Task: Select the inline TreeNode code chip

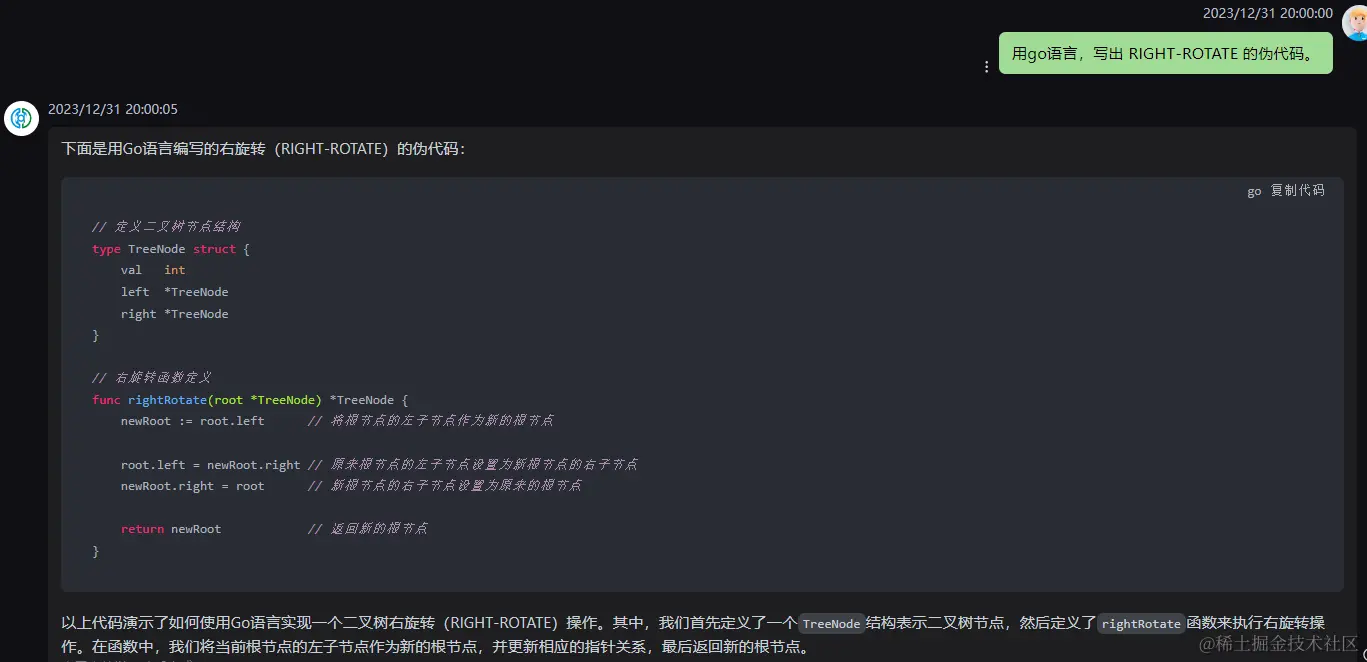Action: [x=831, y=623]
